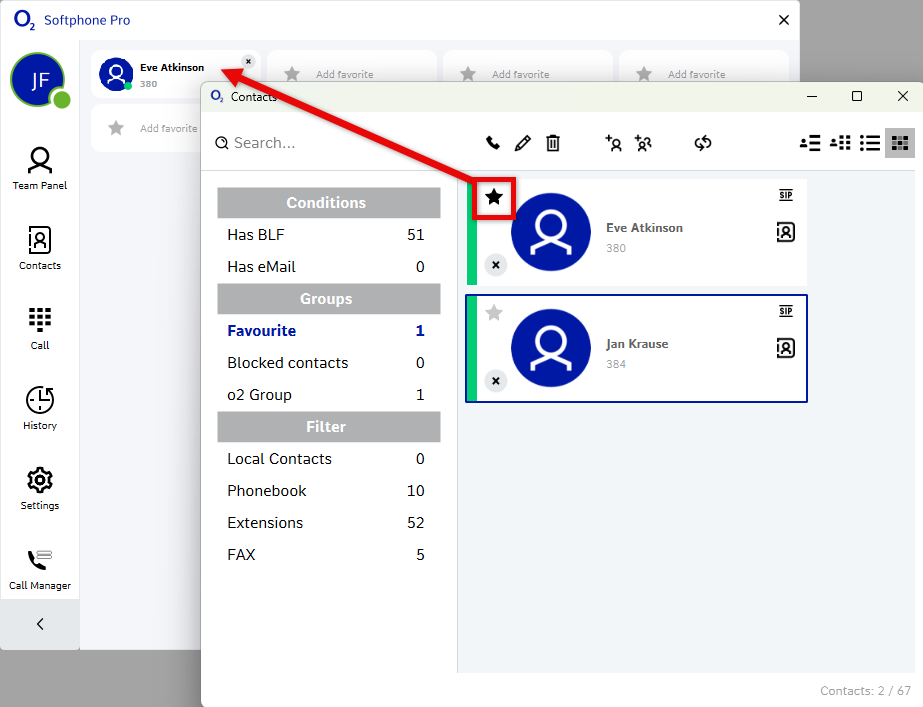Open the History panel in sidebar
The height and width of the screenshot is (707, 923).
click(x=40, y=408)
